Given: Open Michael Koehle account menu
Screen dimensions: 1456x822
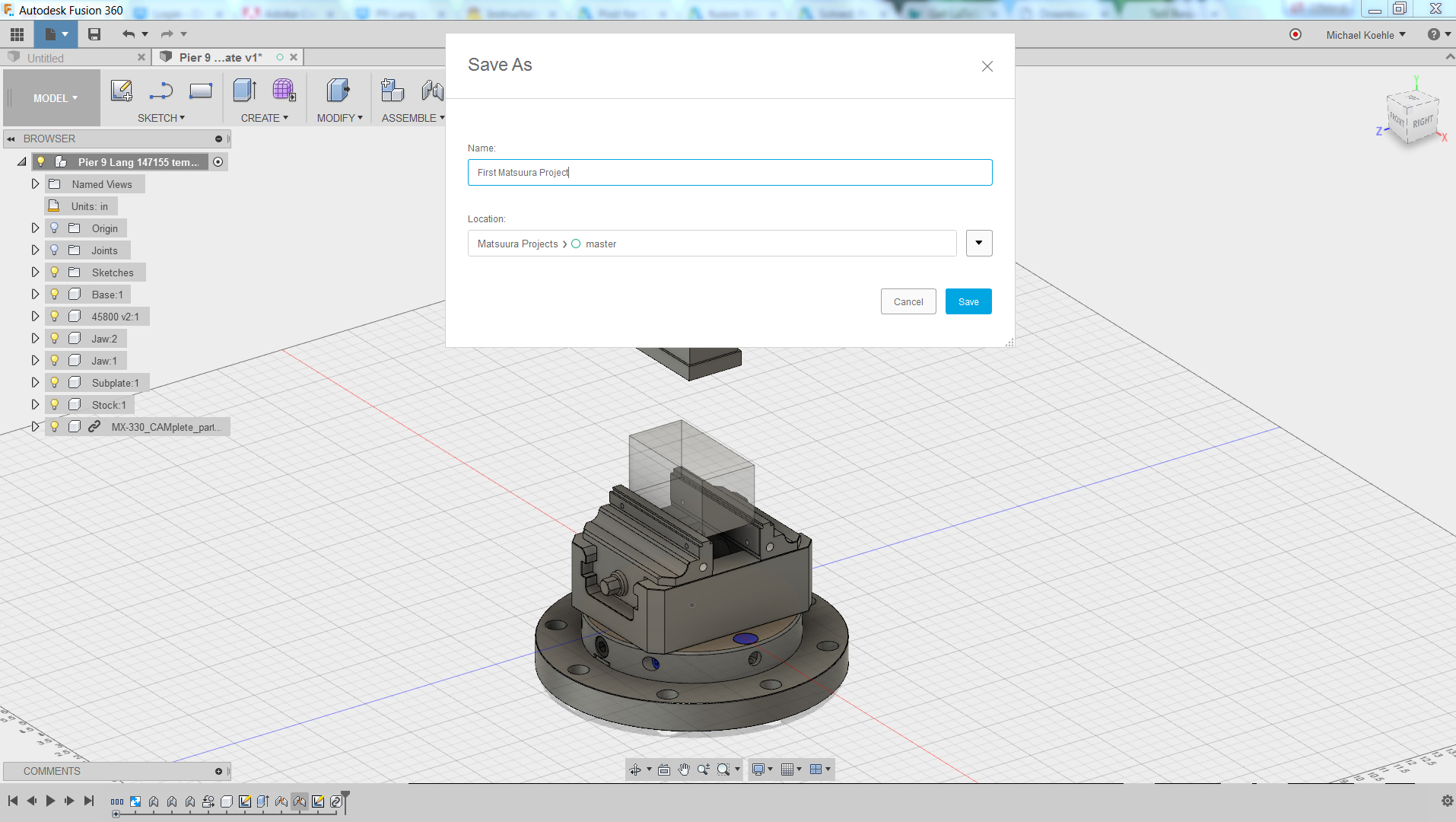Looking at the screenshot, I should click(1365, 35).
